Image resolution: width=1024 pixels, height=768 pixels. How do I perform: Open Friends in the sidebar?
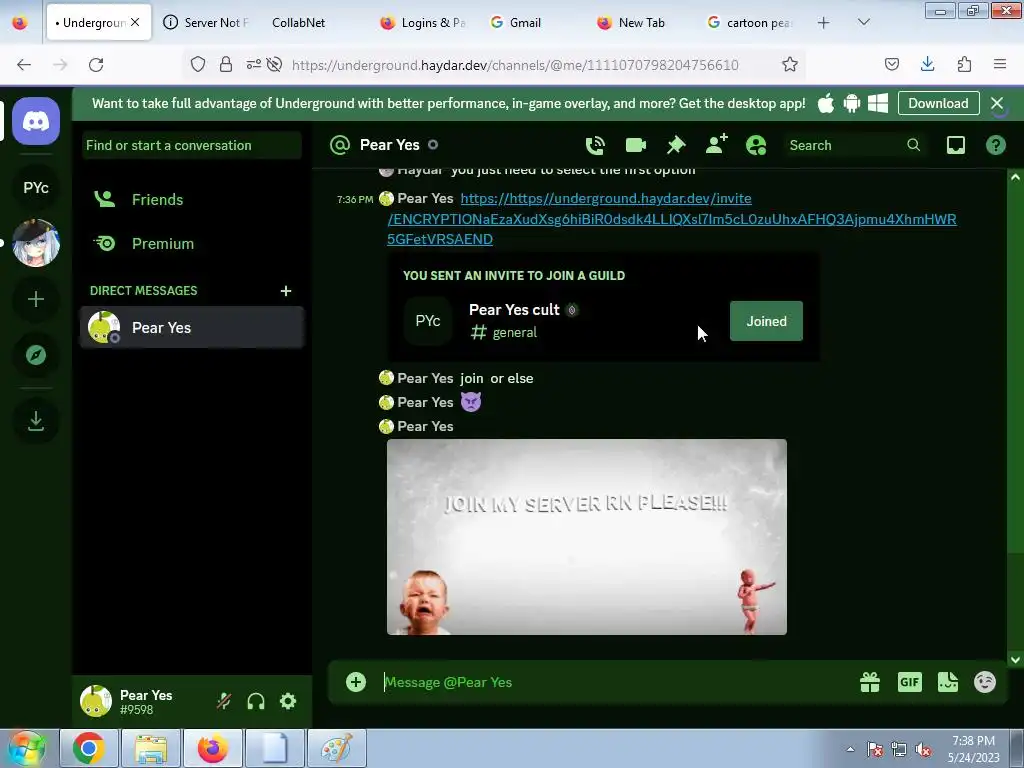coord(191,200)
